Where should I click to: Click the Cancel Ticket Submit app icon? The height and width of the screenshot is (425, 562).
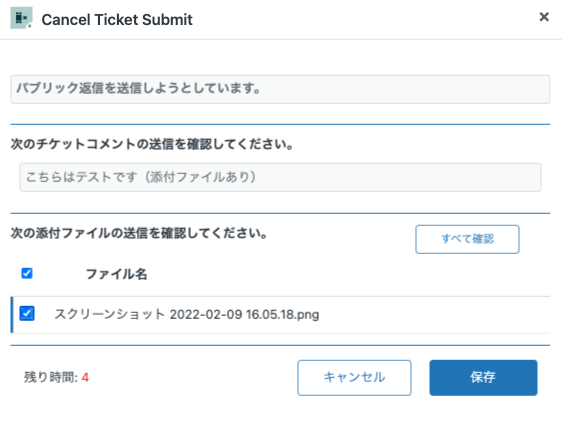point(21,18)
